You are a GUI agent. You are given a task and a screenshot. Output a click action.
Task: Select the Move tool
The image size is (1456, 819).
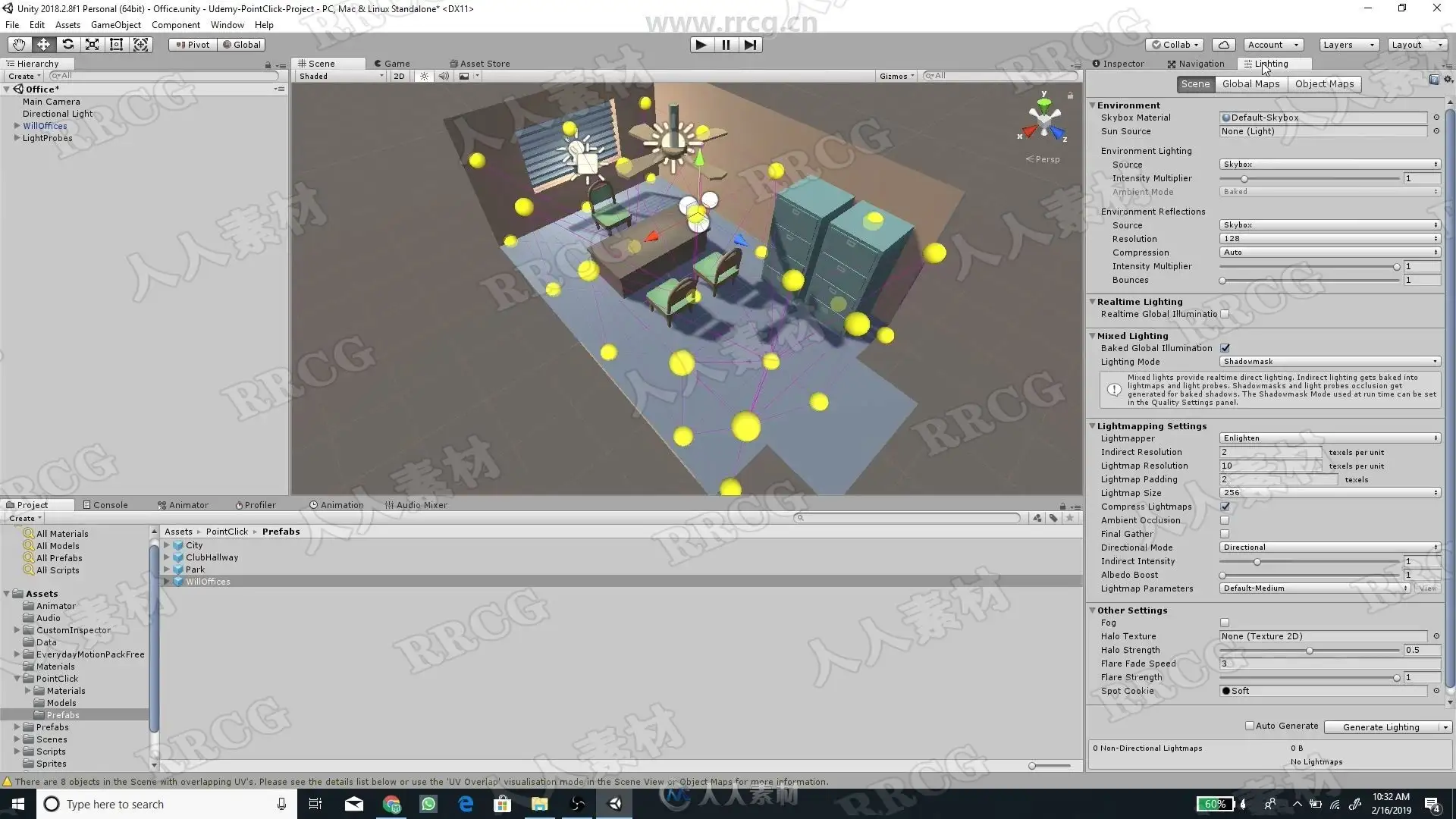tap(43, 45)
